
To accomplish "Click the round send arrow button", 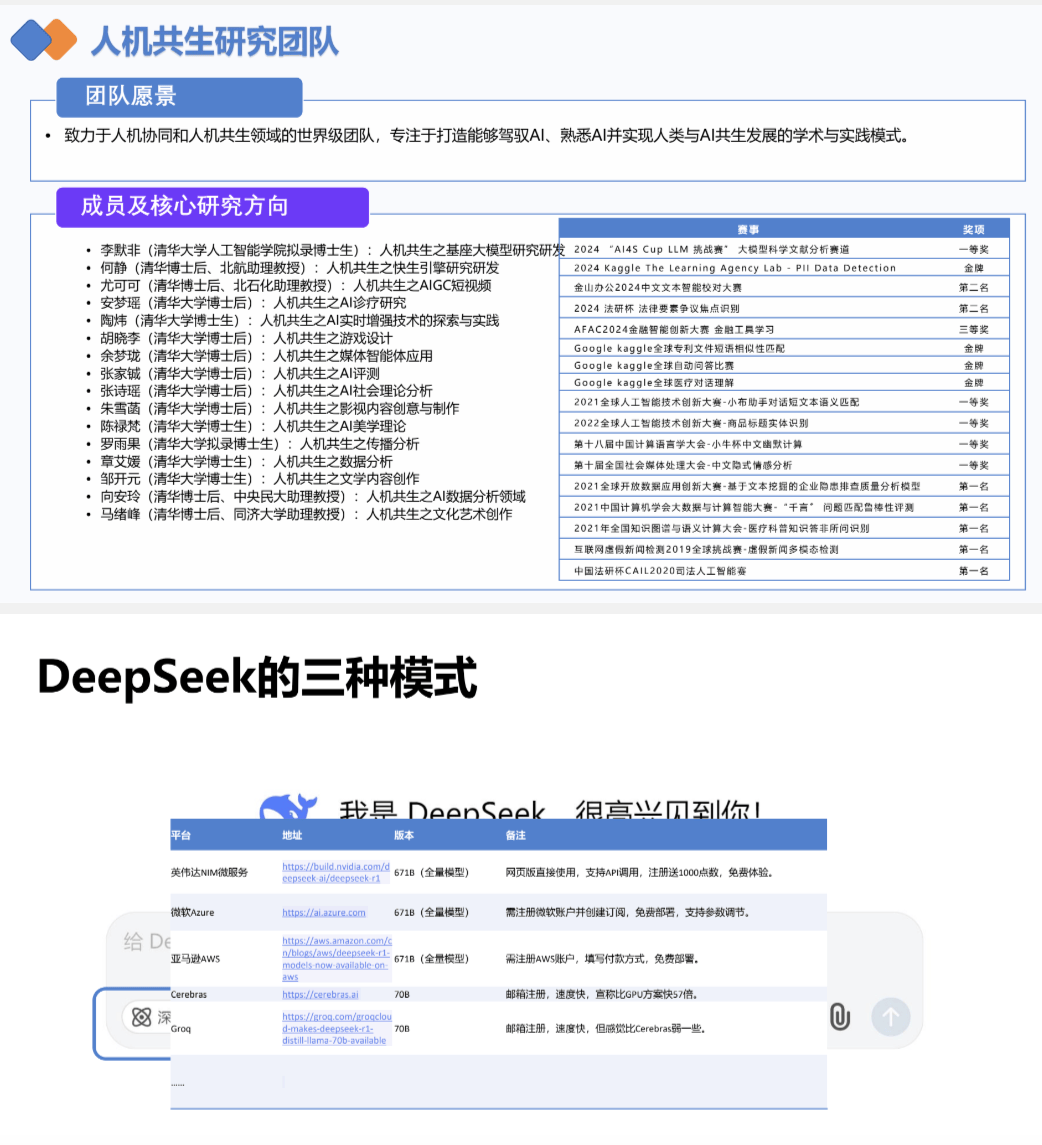I will (x=891, y=1016).
